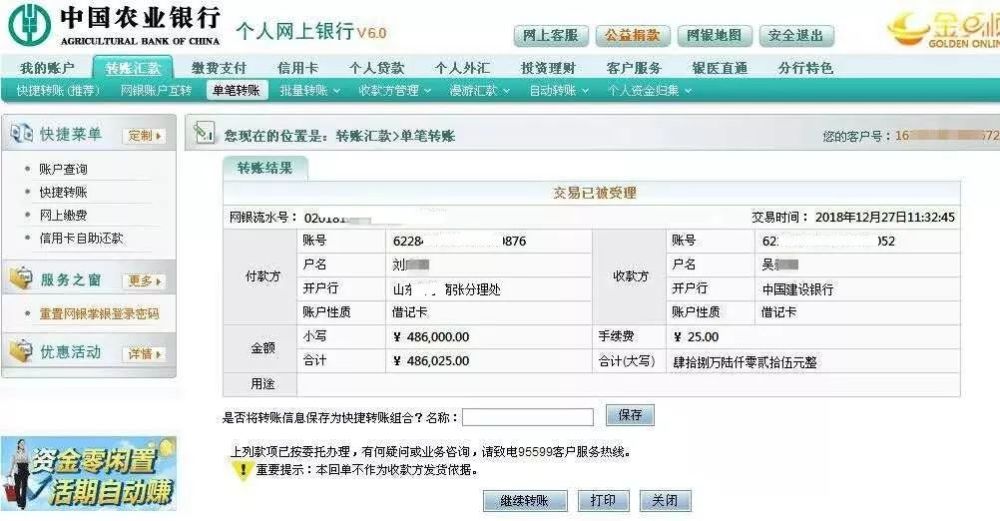Open the 个人外汇 menu
The width and height of the screenshot is (1000, 521).
click(462, 68)
